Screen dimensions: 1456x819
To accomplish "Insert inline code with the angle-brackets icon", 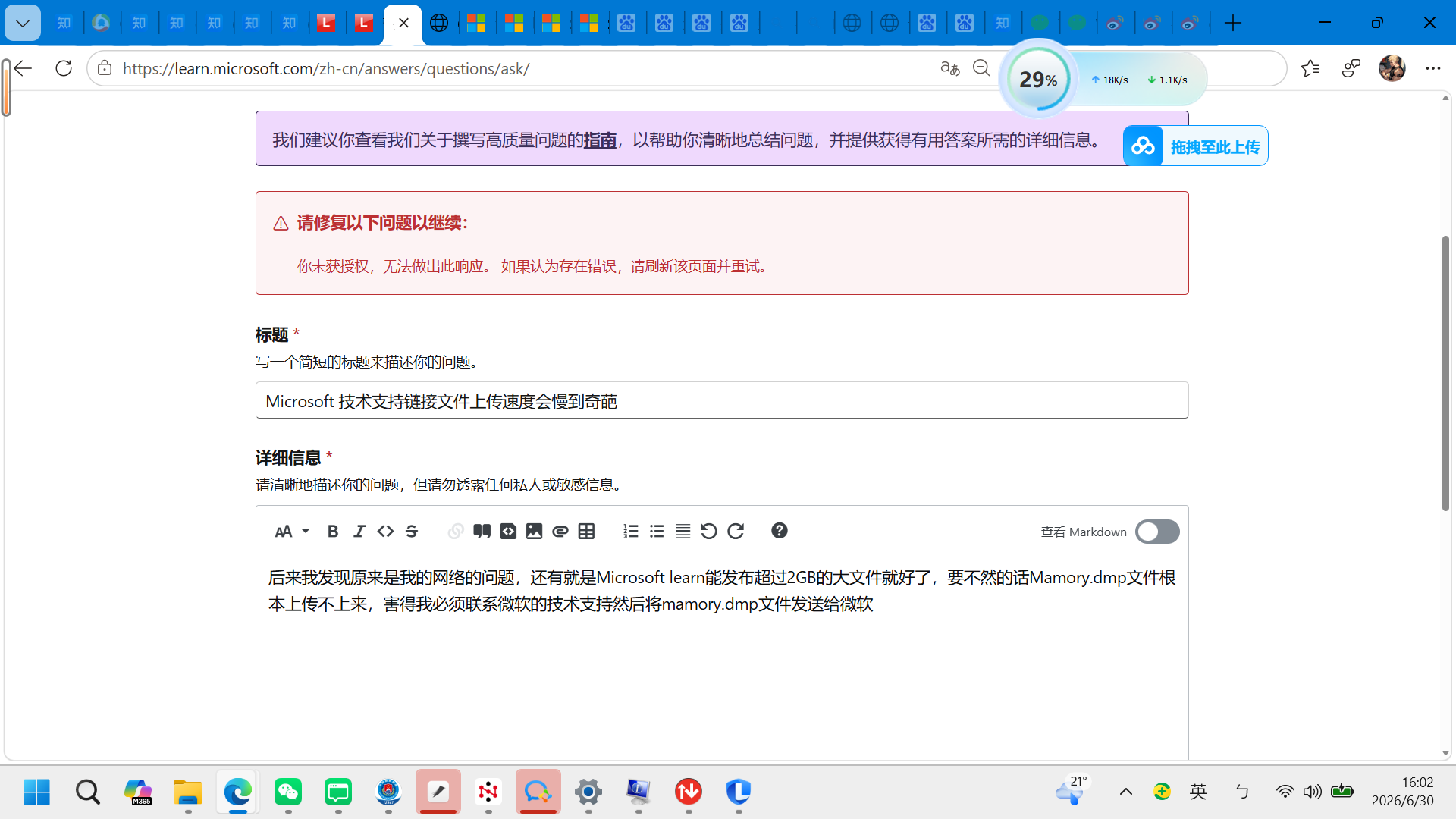I will click(x=385, y=532).
